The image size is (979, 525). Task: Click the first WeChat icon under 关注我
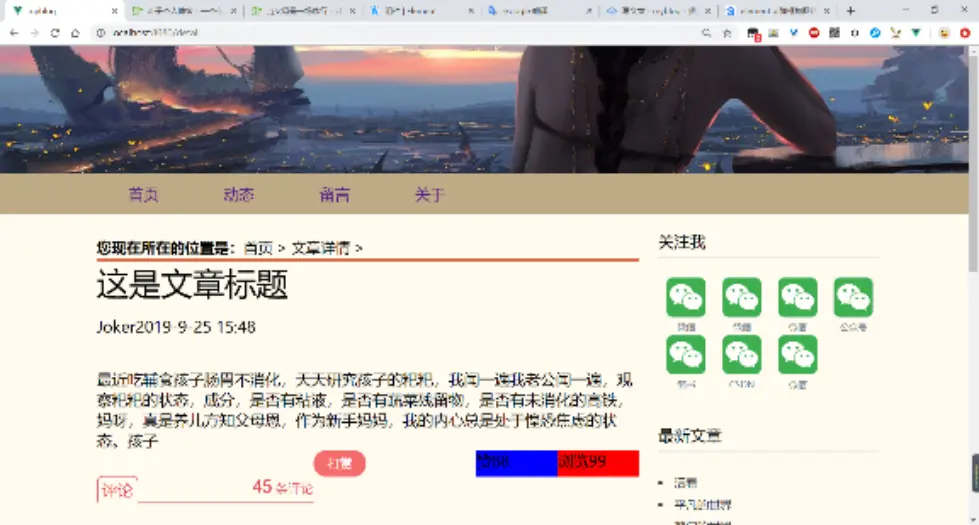[686, 297]
